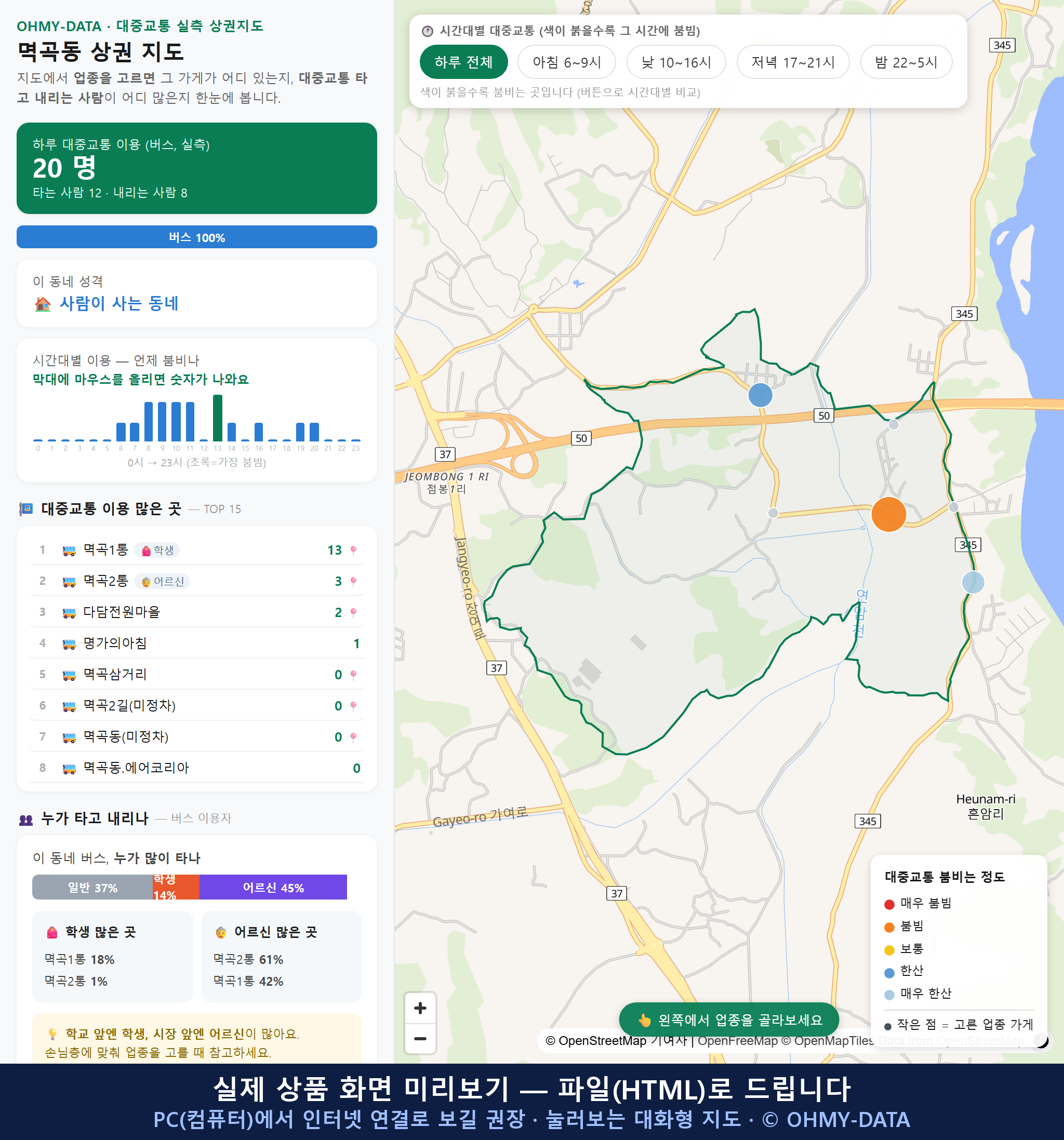
Task: Click the bus icon in 멱곡1통 row
Action: [x=69, y=551]
